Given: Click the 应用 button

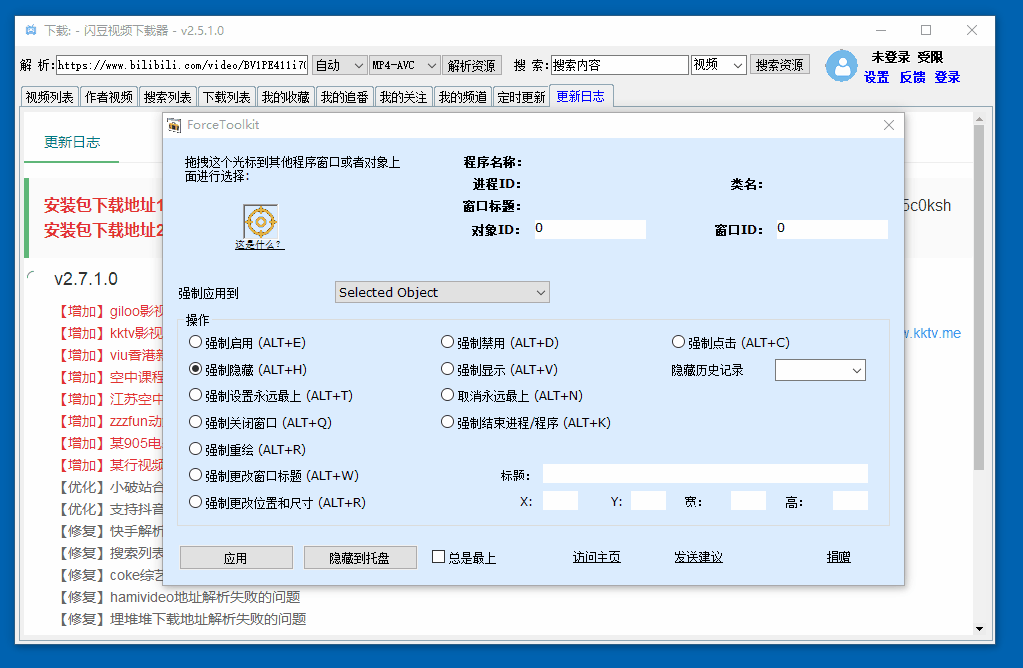Looking at the screenshot, I should (x=236, y=558).
